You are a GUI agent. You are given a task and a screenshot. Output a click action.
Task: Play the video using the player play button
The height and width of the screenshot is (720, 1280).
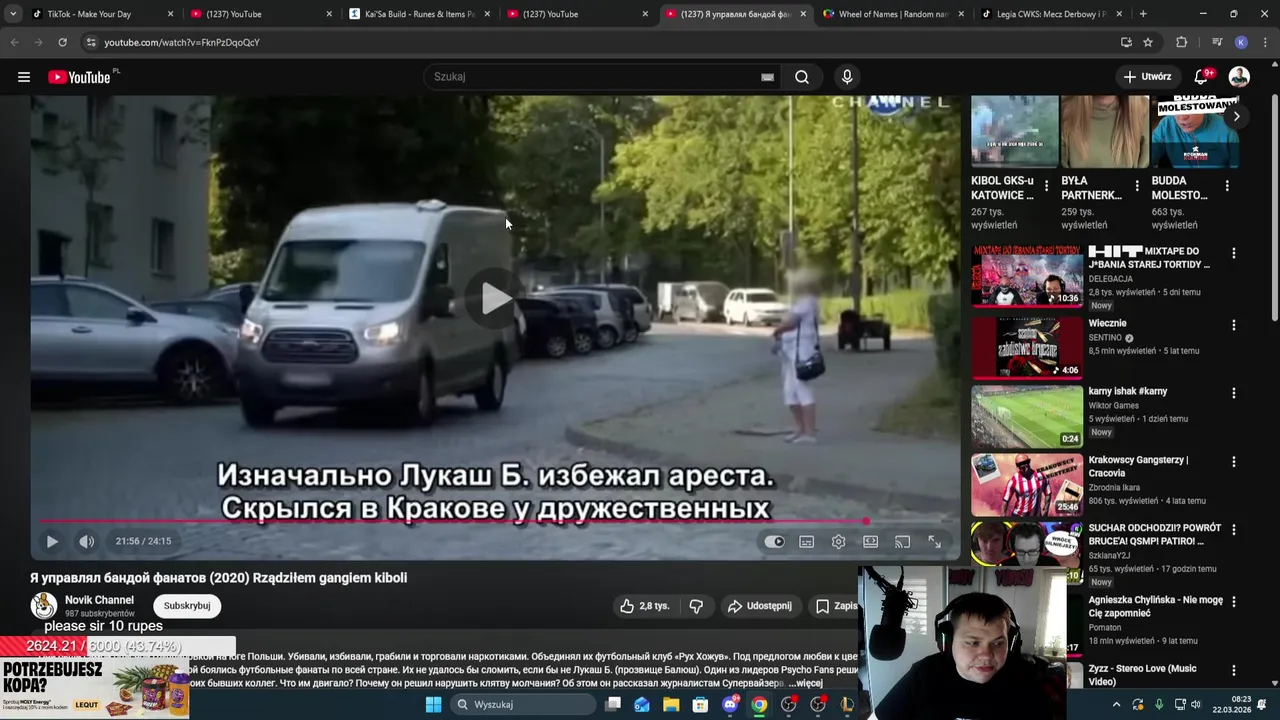click(x=52, y=541)
